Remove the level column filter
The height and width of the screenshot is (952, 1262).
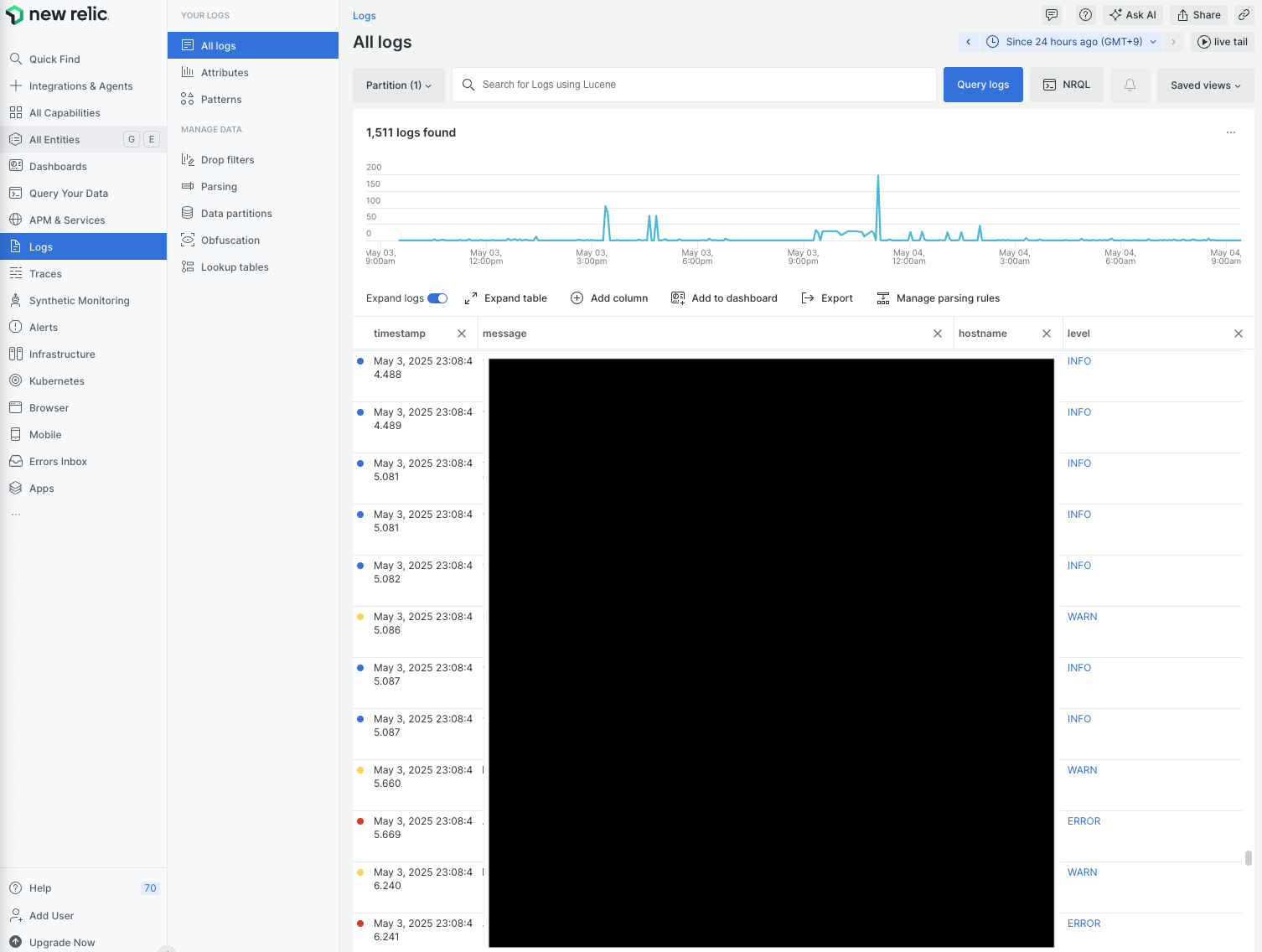tap(1239, 333)
